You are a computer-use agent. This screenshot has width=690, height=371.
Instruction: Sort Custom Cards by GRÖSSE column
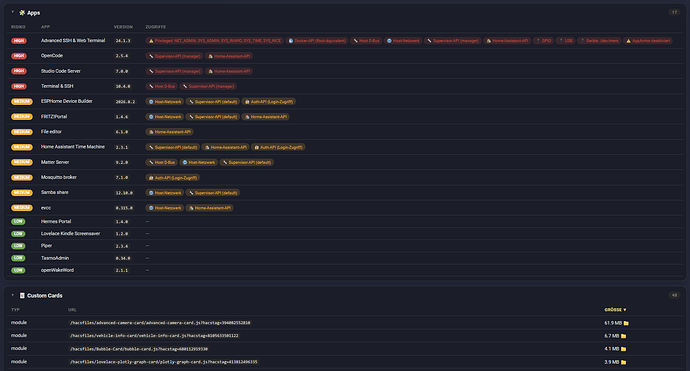tap(615, 310)
